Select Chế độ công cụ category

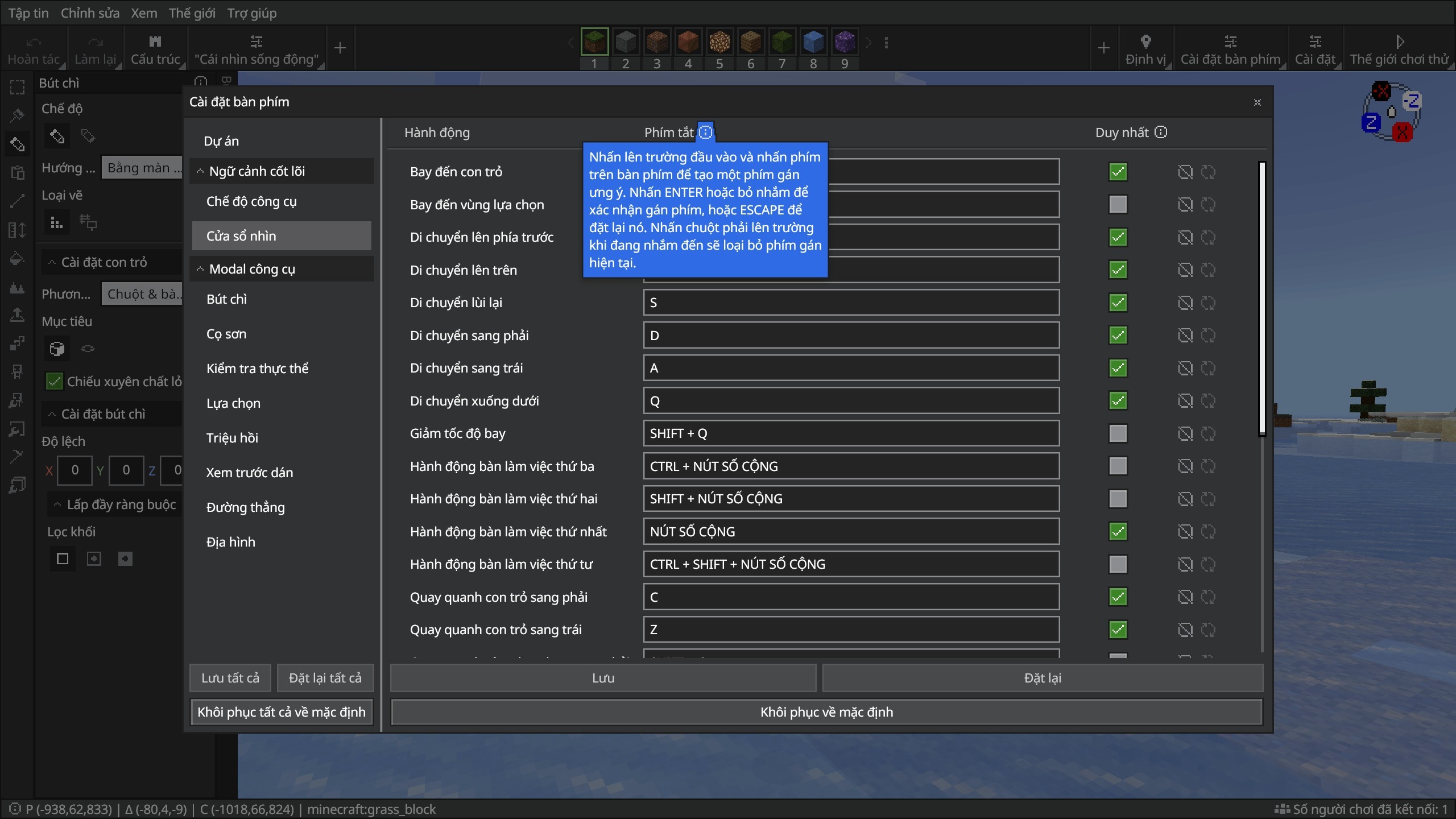pyautogui.click(x=282, y=201)
